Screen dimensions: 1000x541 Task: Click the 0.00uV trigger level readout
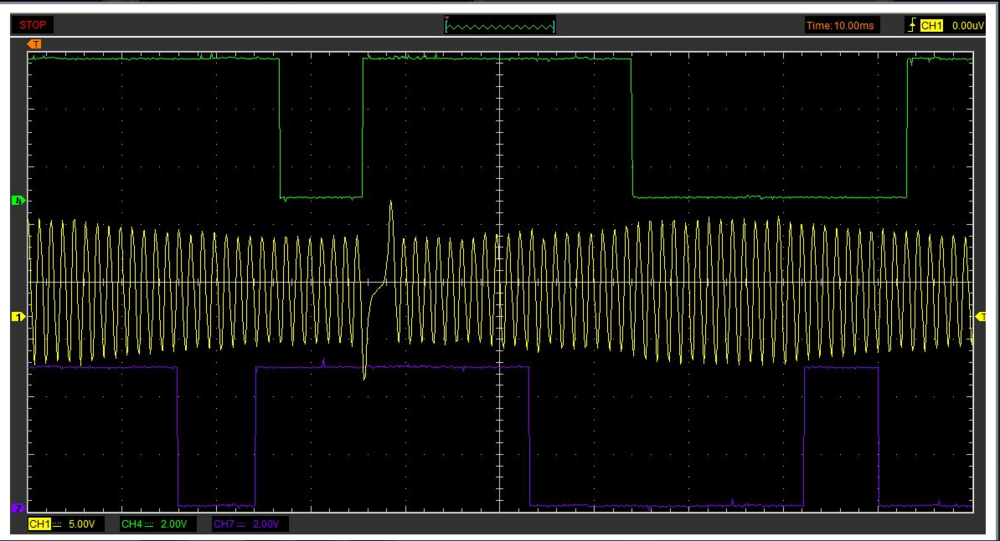tap(969, 25)
